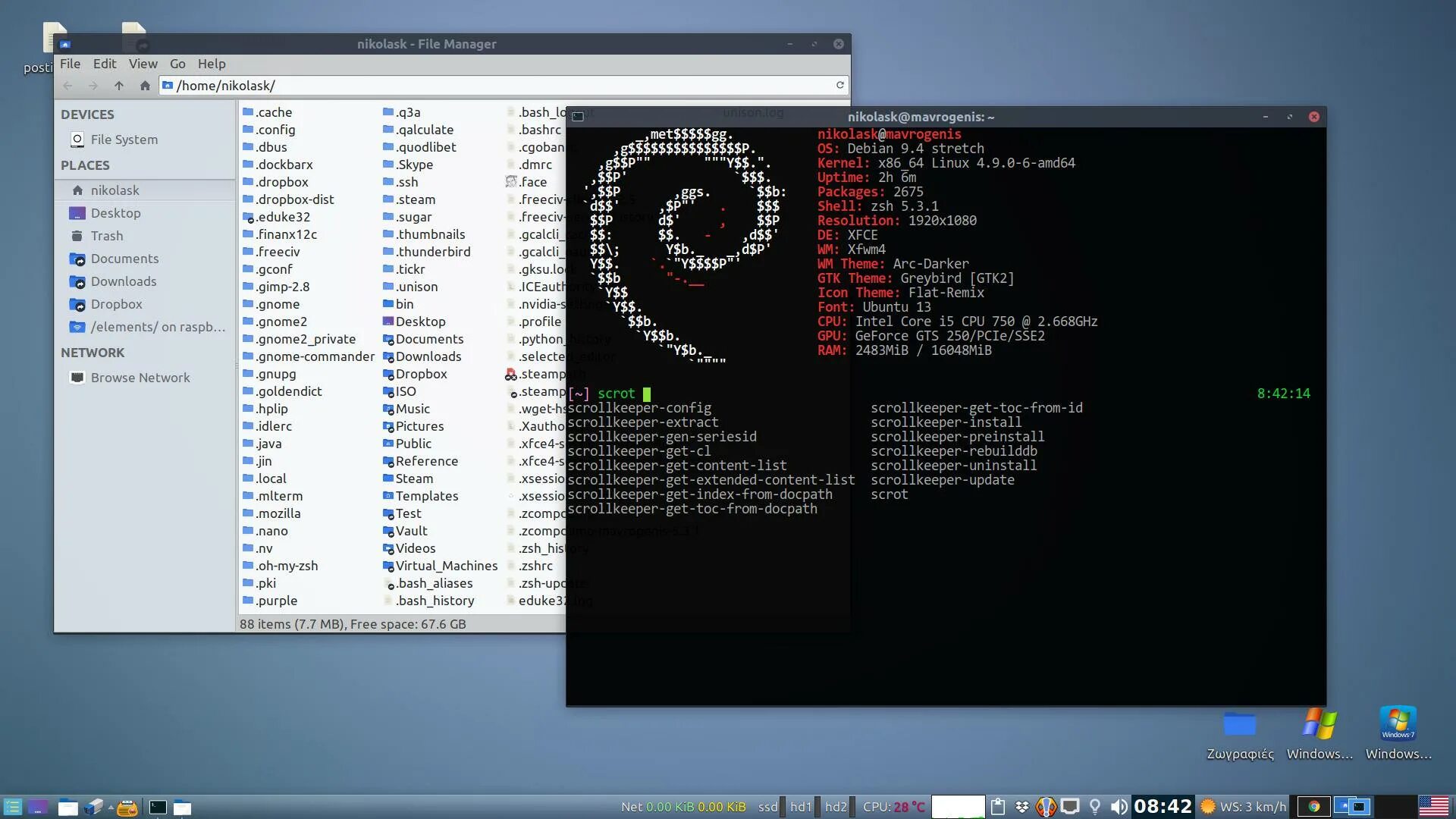Select Downloads in the Places sidebar
This screenshot has width=1456, height=819.
click(124, 281)
